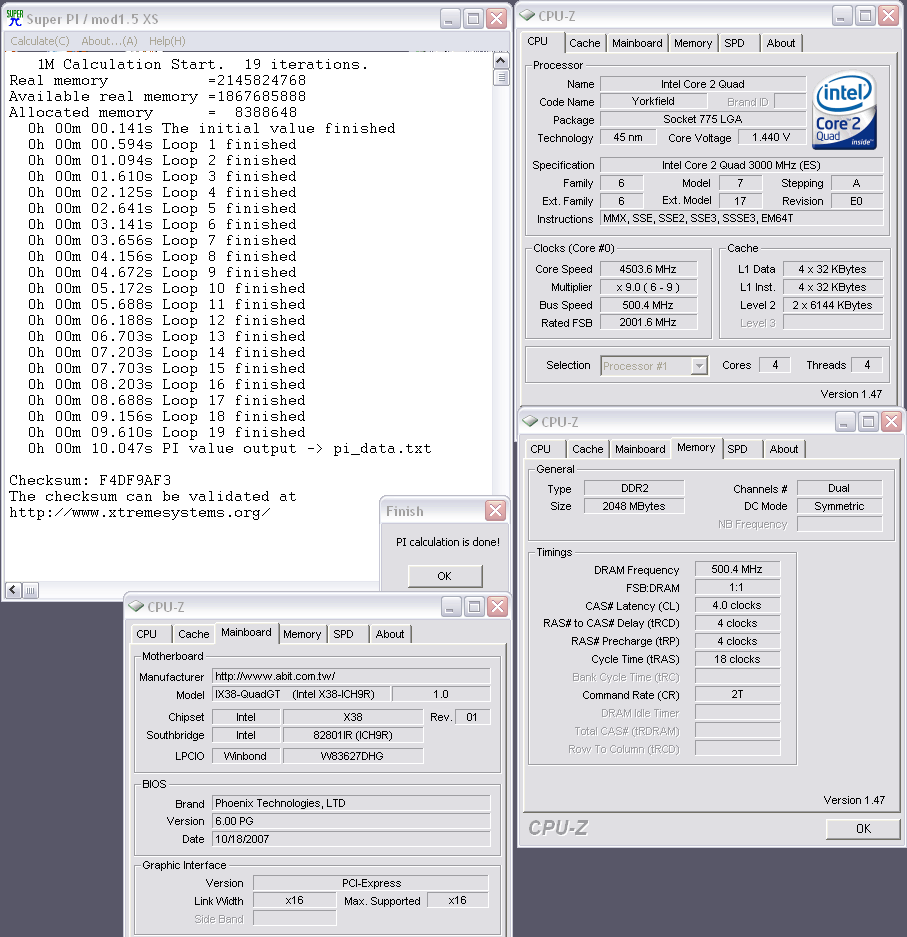Click the LPCIO W83627DHG field

(x=353, y=755)
